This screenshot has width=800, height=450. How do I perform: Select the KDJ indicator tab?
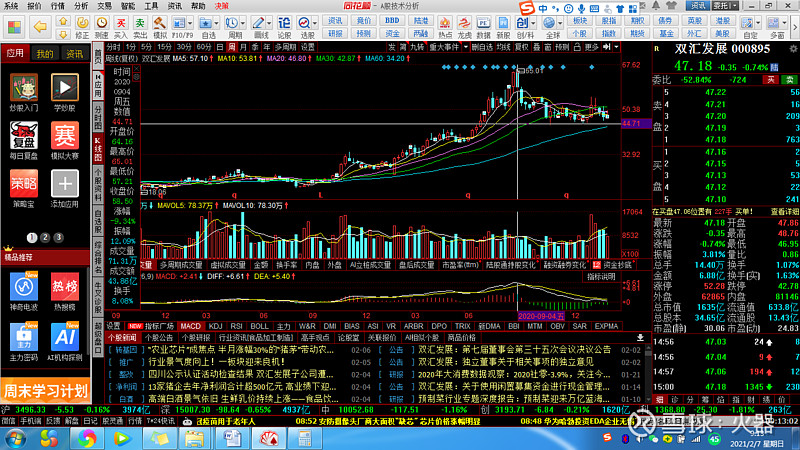pos(215,326)
